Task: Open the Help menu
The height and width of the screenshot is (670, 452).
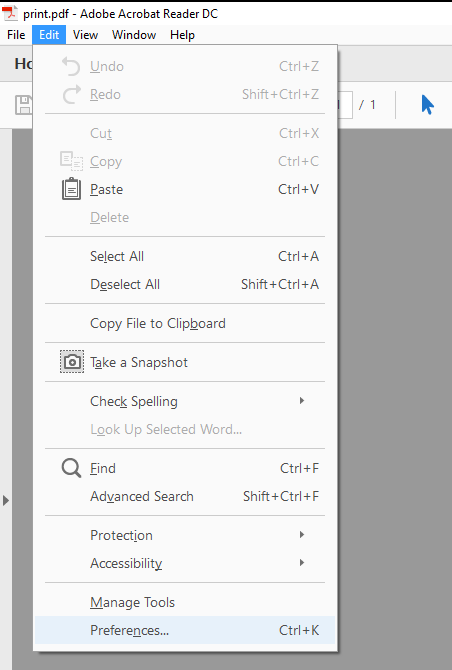Action: (x=182, y=35)
